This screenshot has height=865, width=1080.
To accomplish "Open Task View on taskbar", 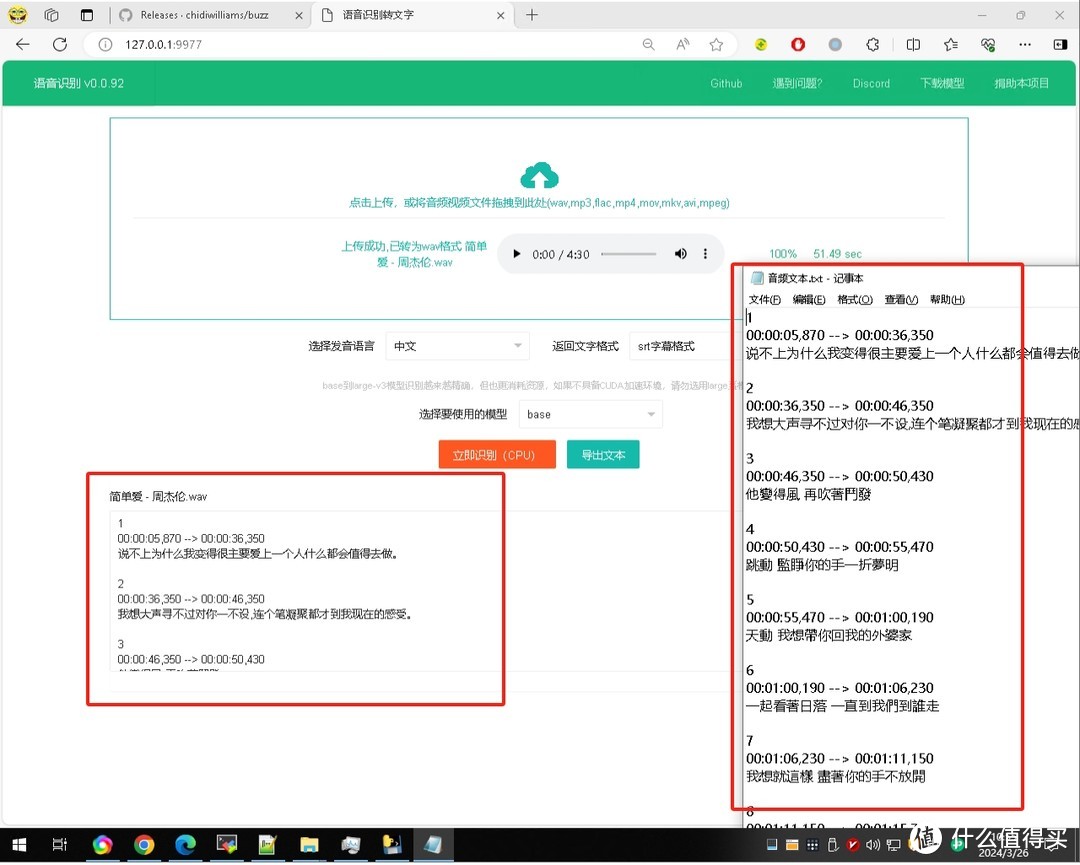I will point(60,845).
